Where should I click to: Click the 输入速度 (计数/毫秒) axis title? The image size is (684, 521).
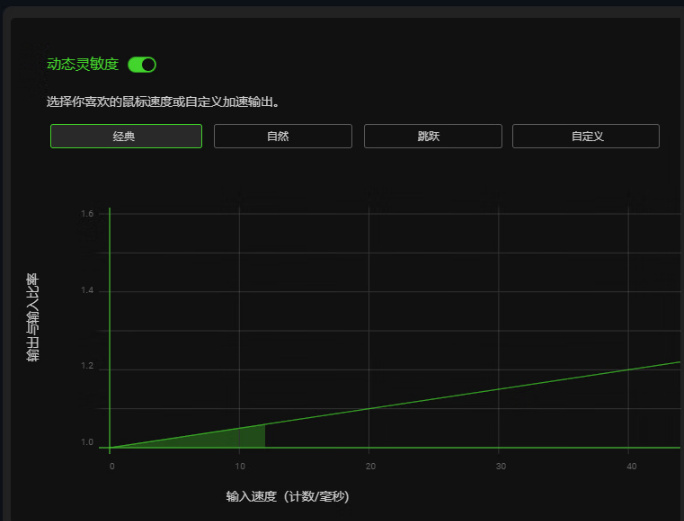click(x=287, y=497)
